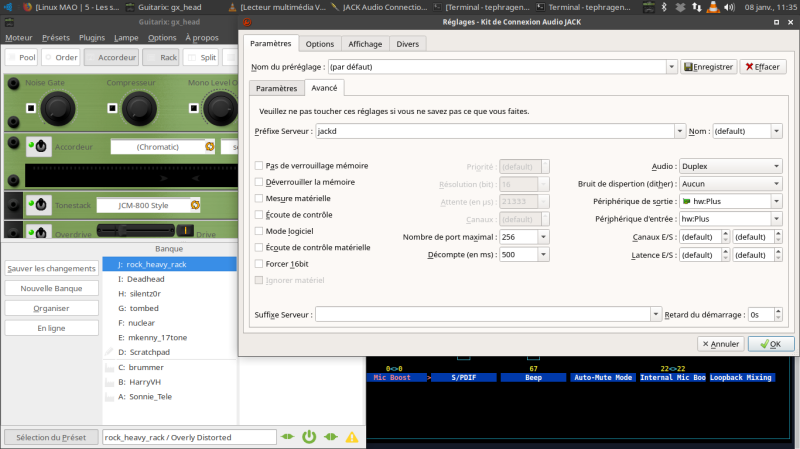This screenshot has width=800, height=449.
Task: Click the green arrows icon left of power icon
Action: tap(287, 437)
